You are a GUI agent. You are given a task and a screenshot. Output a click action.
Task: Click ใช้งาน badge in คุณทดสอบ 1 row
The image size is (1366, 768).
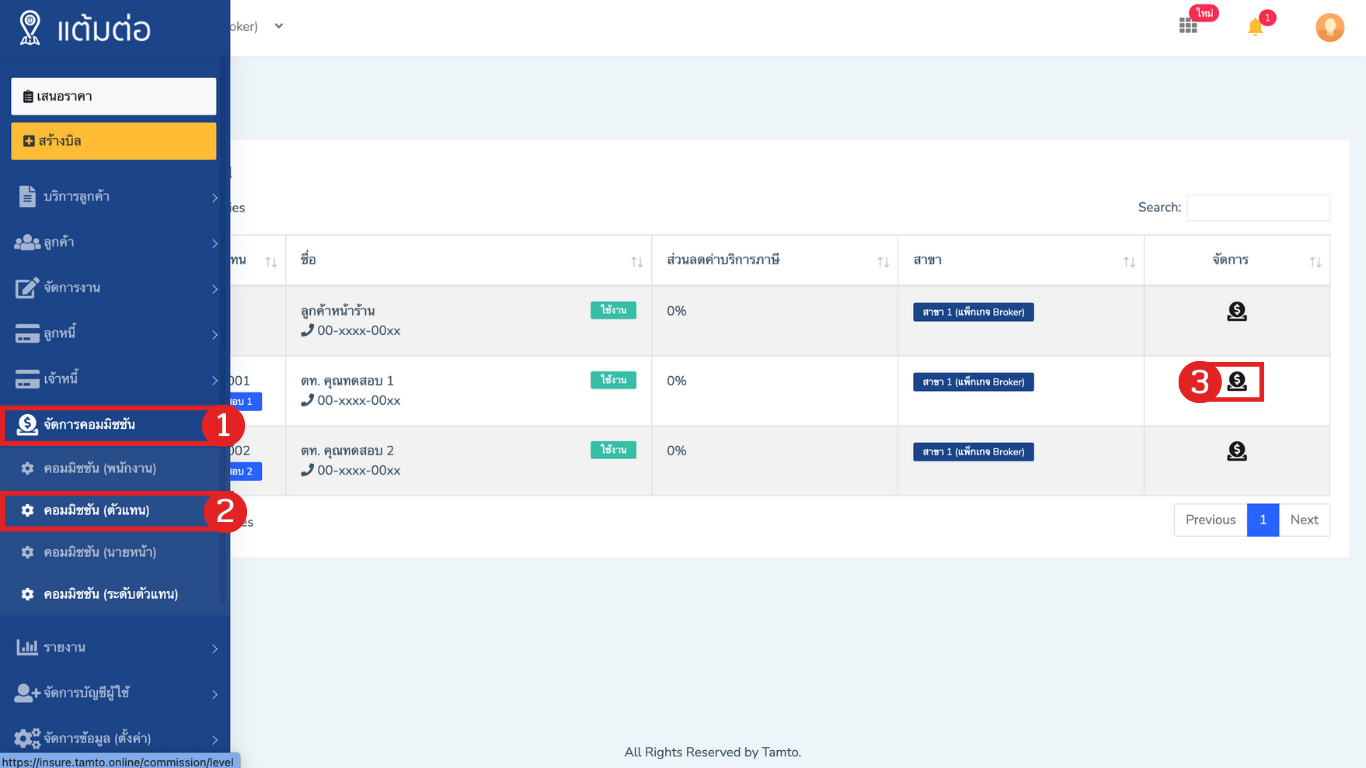[x=613, y=380]
